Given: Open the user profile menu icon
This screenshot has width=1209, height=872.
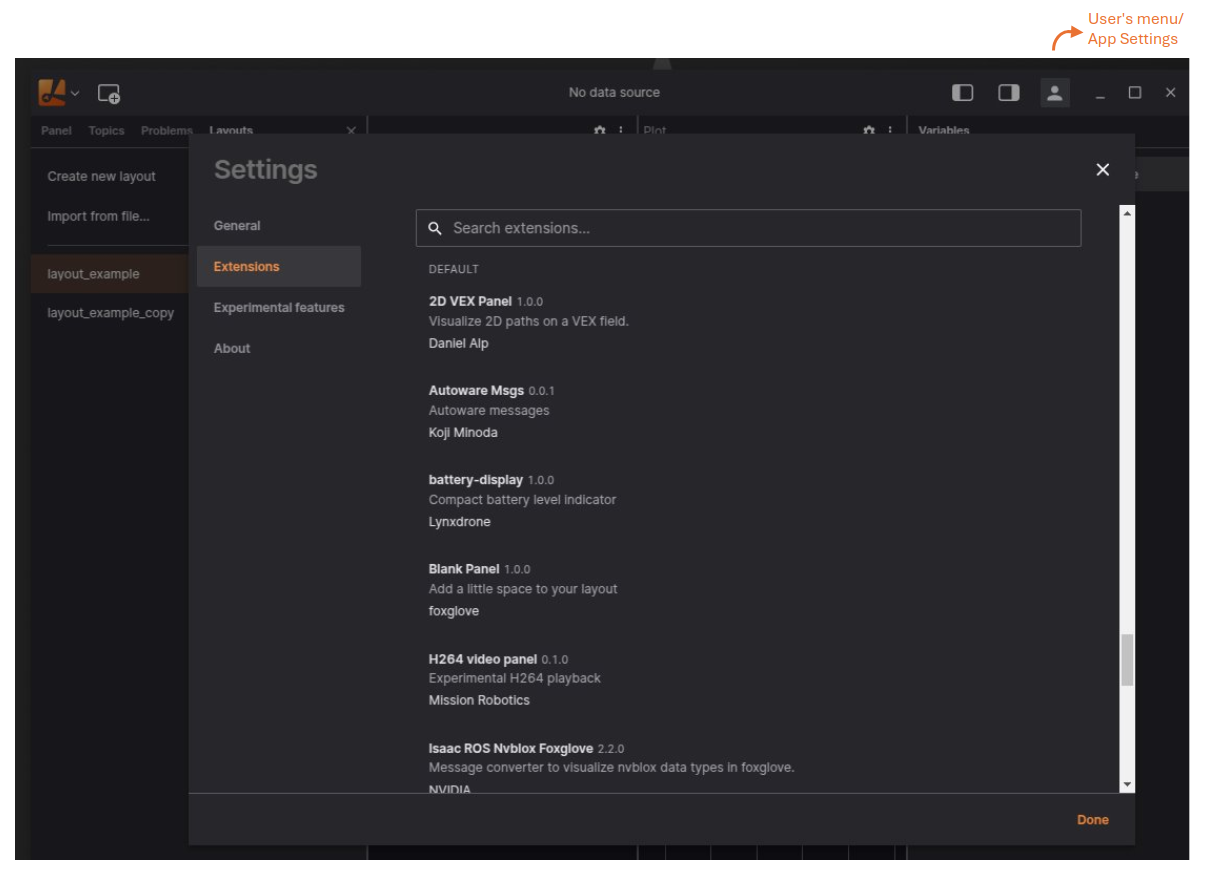Looking at the screenshot, I should point(1055,93).
